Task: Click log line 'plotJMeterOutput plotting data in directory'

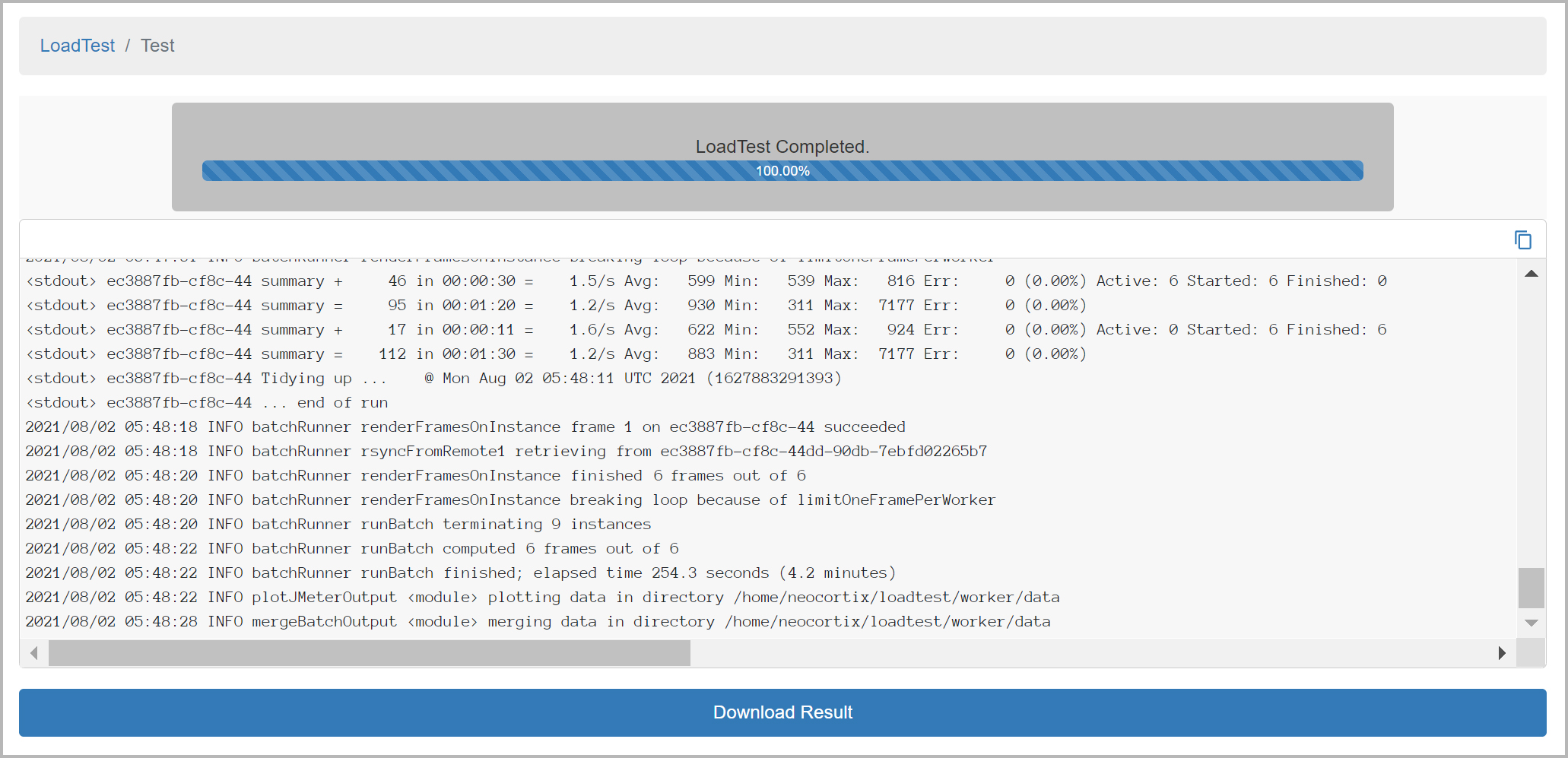Action: (x=543, y=597)
